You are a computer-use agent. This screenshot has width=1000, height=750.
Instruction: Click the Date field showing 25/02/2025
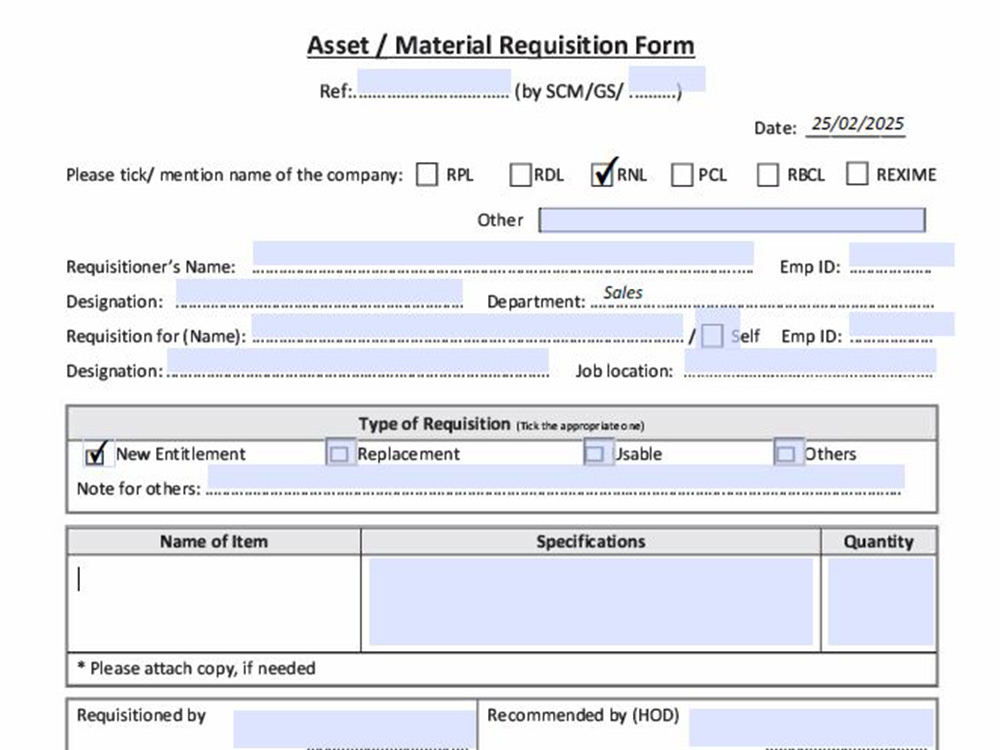coord(857,124)
